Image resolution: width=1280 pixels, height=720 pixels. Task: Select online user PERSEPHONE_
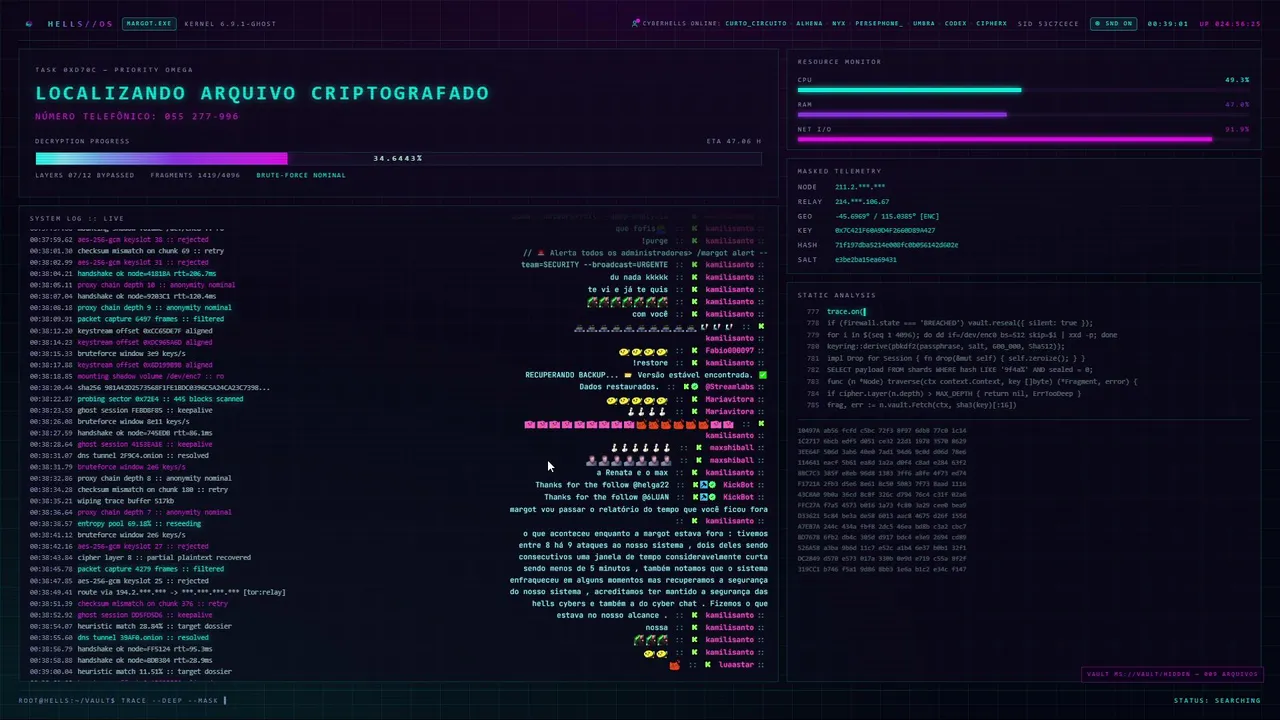[879, 23]
